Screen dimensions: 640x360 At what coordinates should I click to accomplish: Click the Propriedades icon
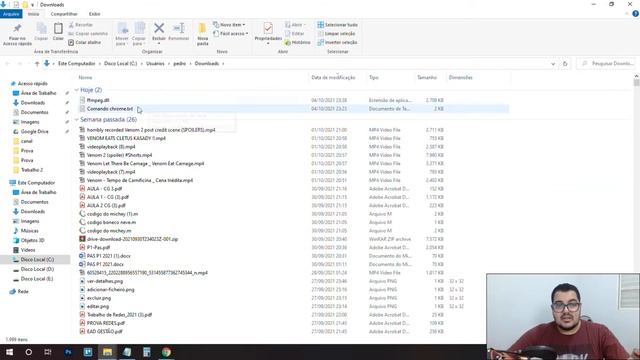click(x=268, y=28)
